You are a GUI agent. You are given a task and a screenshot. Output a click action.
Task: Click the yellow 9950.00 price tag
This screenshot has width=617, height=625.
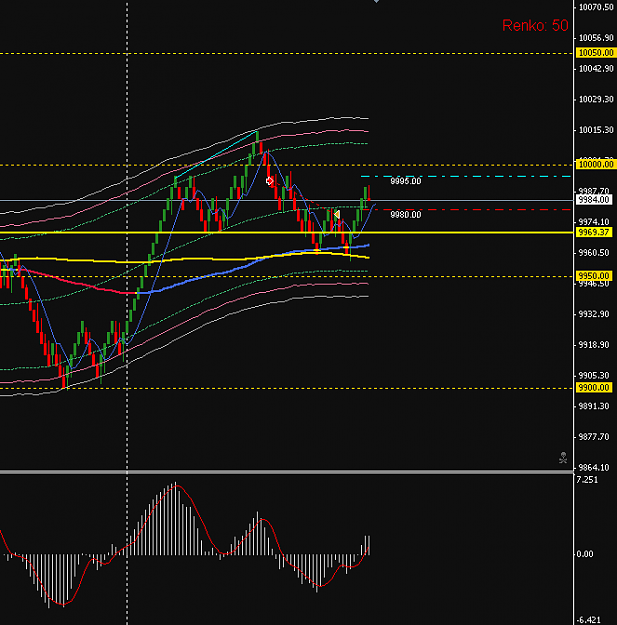(594, 276)
